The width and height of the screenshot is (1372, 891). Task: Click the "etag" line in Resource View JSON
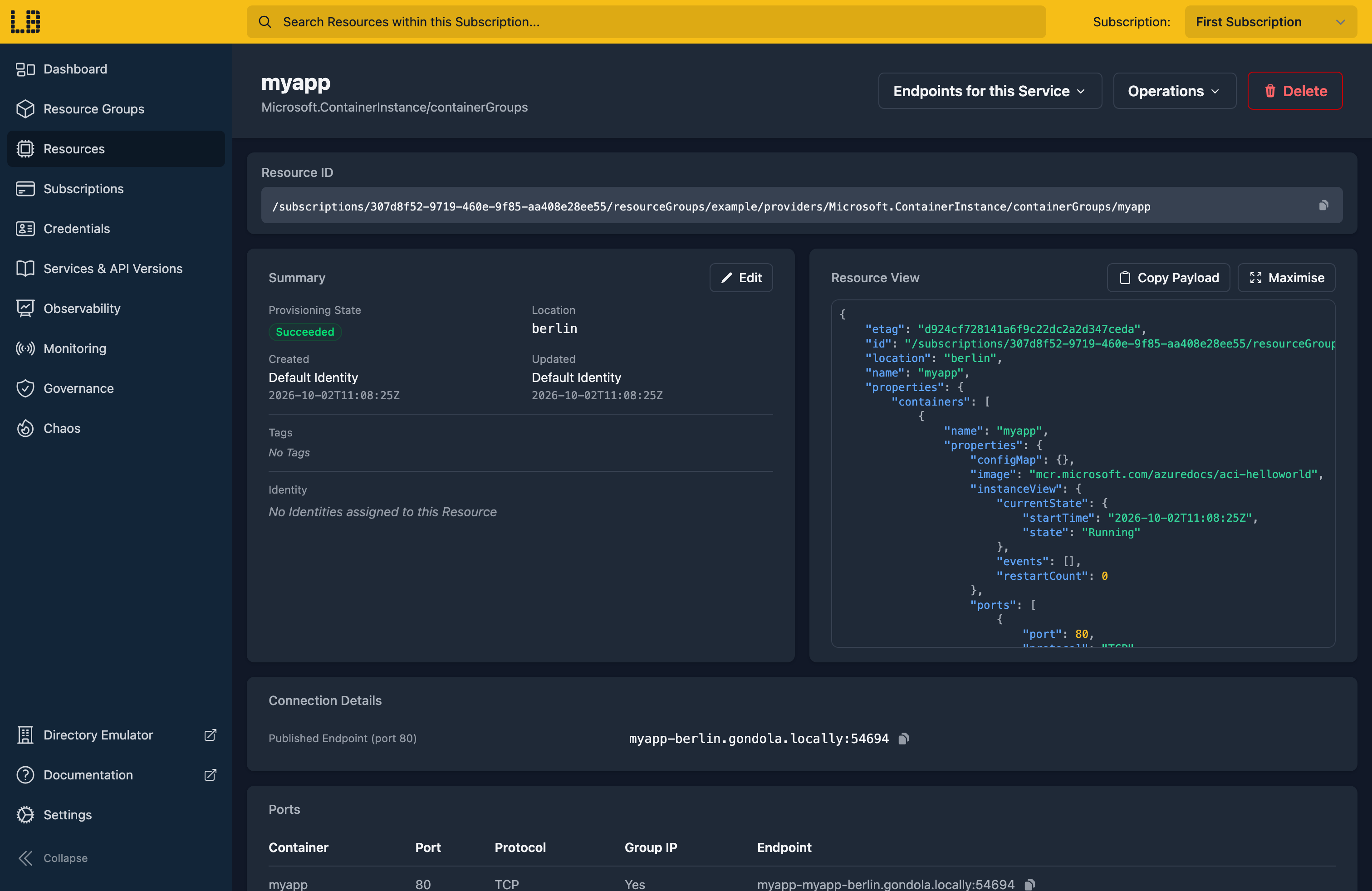[x=1005, y=329]
